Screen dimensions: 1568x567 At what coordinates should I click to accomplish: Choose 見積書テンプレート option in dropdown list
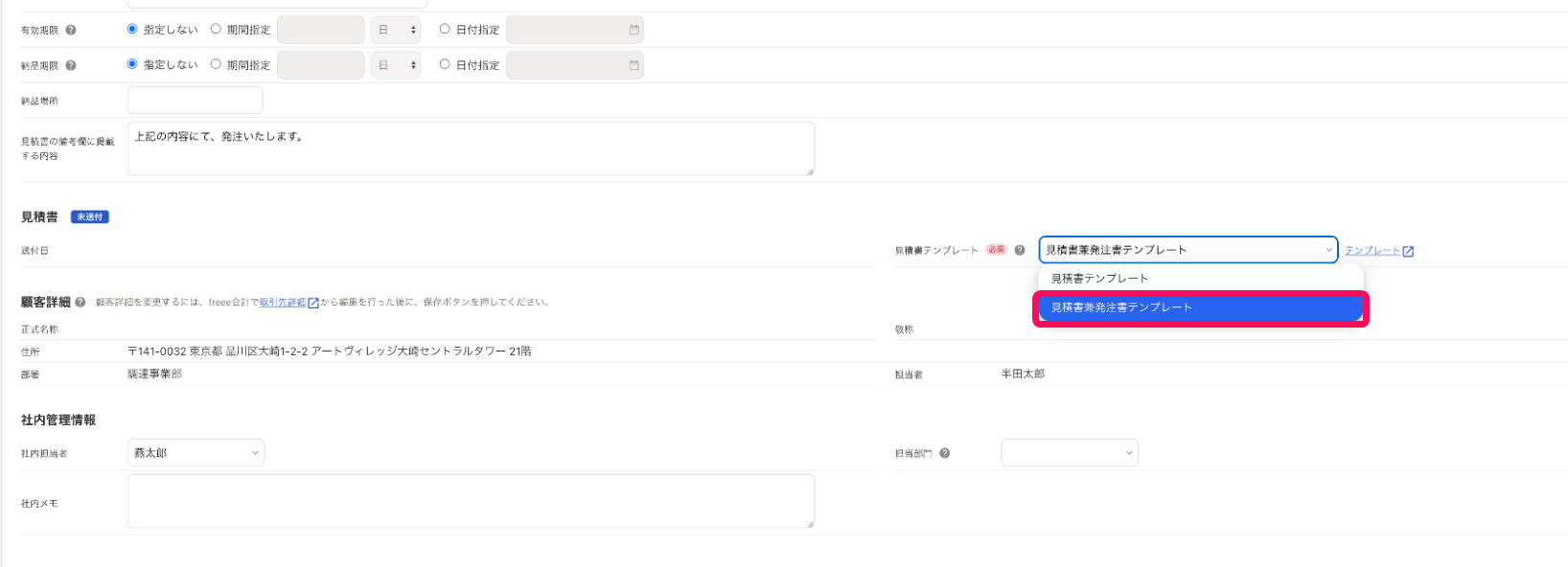[1099, 279]
